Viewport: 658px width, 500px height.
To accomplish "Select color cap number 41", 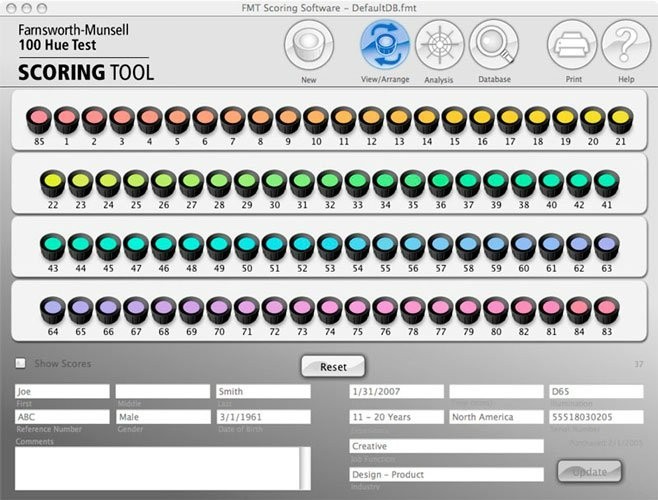I will (x=607, y=183).
